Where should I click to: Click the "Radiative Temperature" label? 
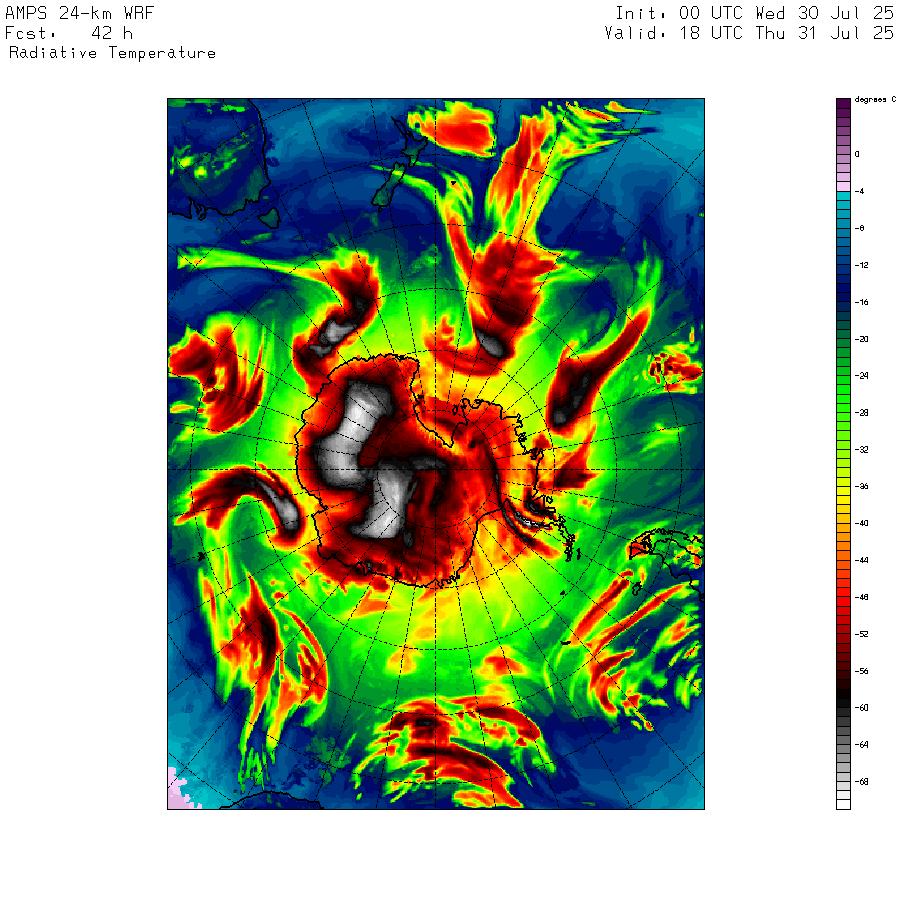(112, 53)
